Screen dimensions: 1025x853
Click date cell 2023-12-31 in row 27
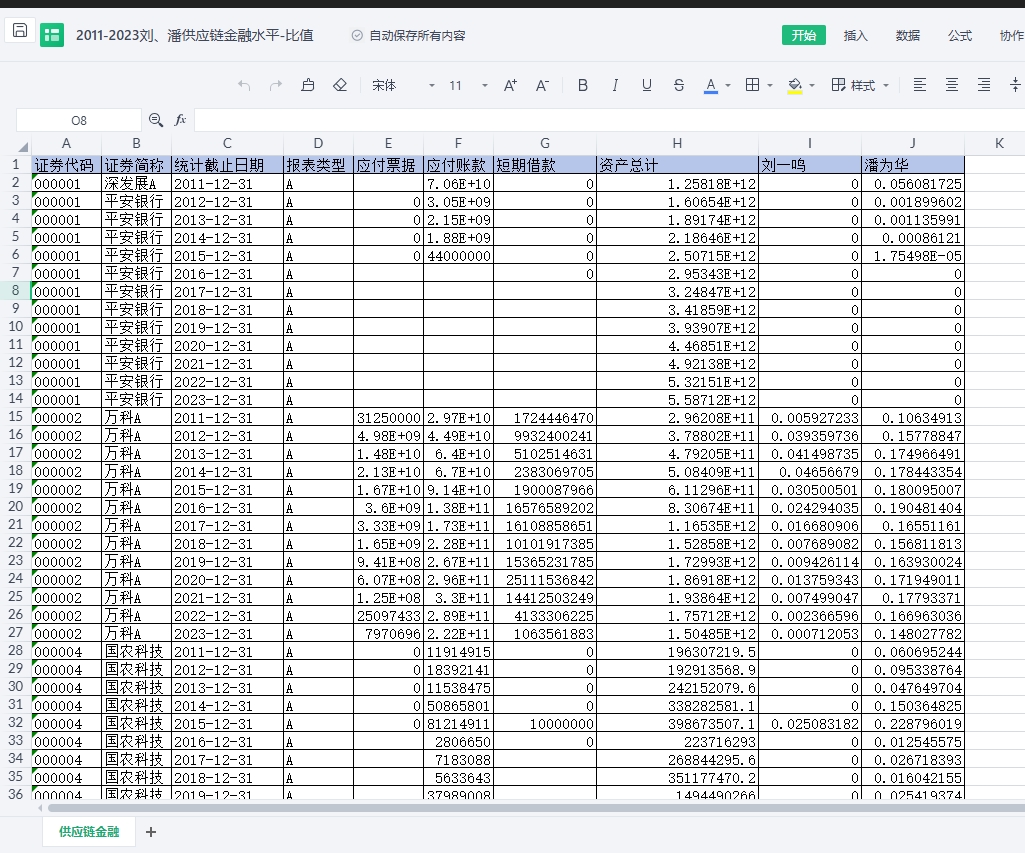(x=227, y=633)
